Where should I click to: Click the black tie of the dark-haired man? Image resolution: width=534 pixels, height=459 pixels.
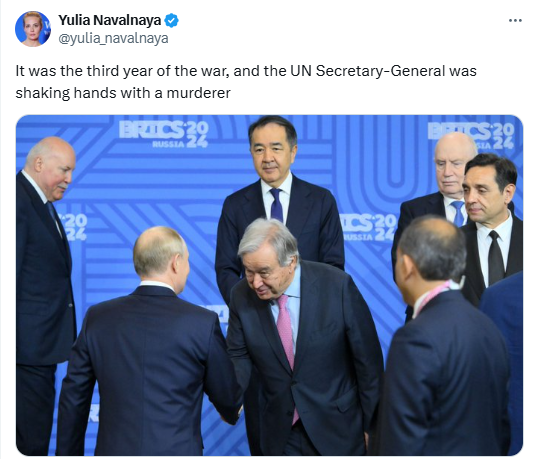click(x=495, y=257)
